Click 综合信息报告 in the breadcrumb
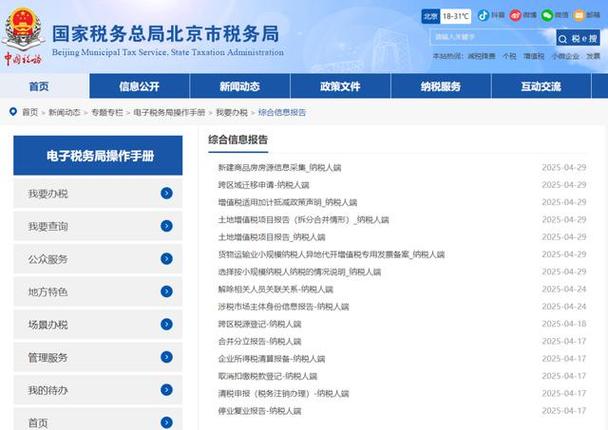The image size is (608, 430). [x=282, y=112]
